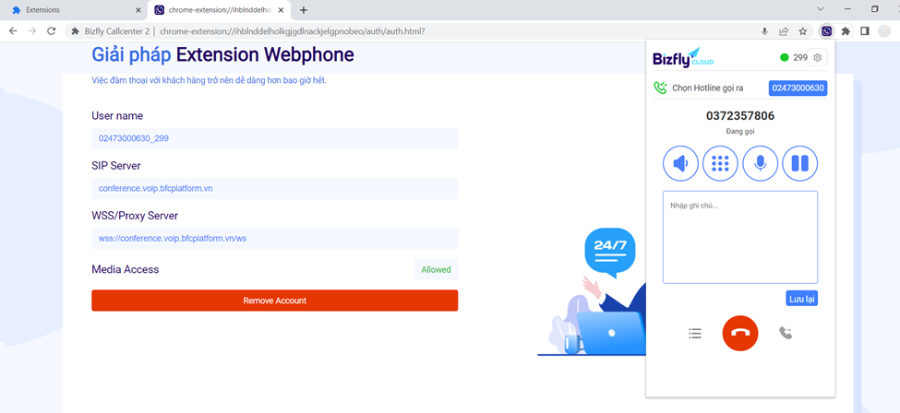Image resolution: width=900 pixels, height=413 pixels.
Task: Click the SIP Server input field
Action: pyautogui.click(x=274, y=188)
